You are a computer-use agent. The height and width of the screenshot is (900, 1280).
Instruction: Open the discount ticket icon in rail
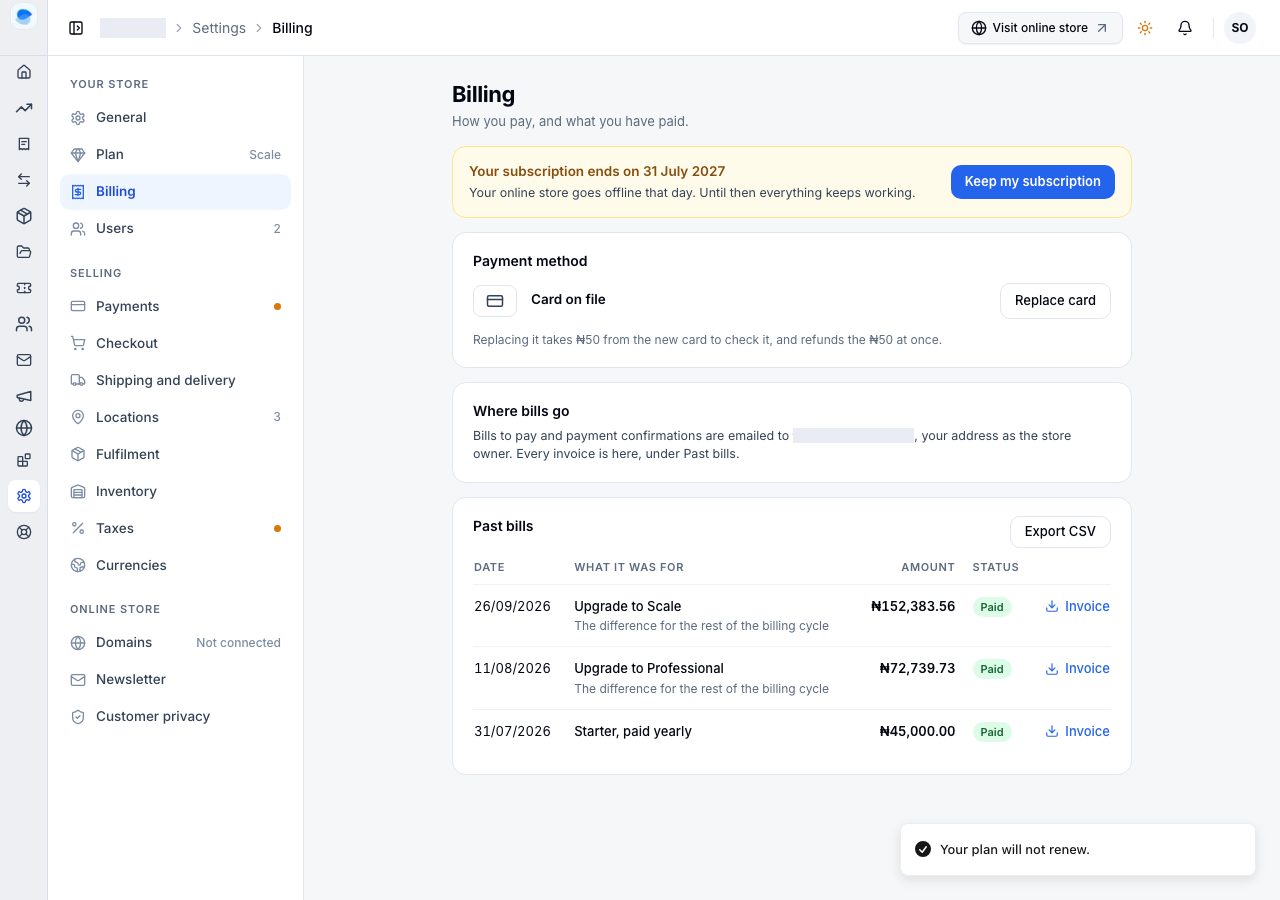pos(24,288)
